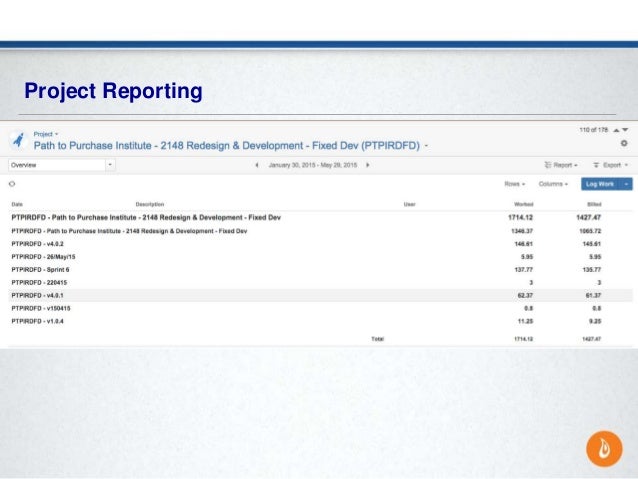Show next date range with right arrow
The height and width of the screenshot is (479, 638).
(x=368, y=165)
